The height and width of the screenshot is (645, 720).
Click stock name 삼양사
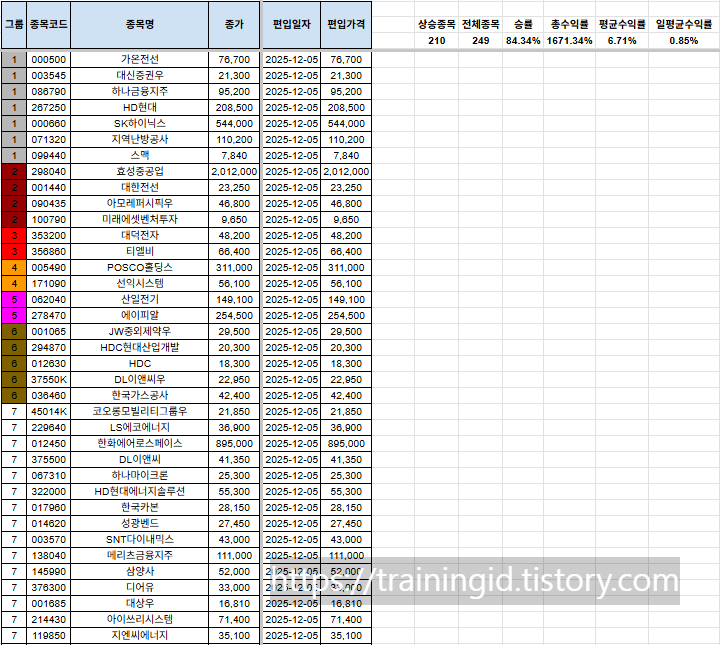click(x=140, y=572)
